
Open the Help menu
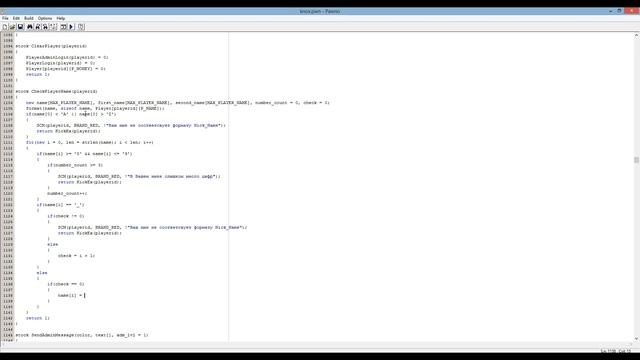click(x=61, y=18)
